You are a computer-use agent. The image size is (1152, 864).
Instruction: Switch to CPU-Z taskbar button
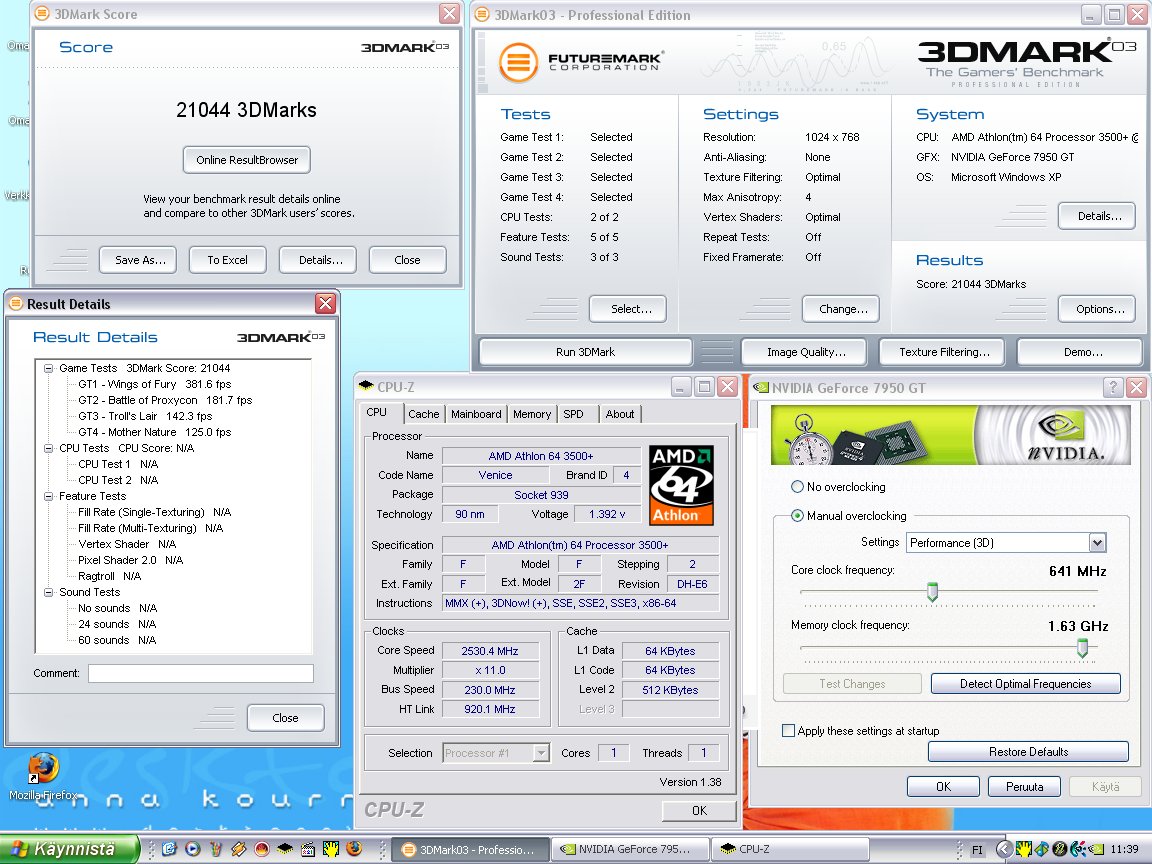coord(790,849)
